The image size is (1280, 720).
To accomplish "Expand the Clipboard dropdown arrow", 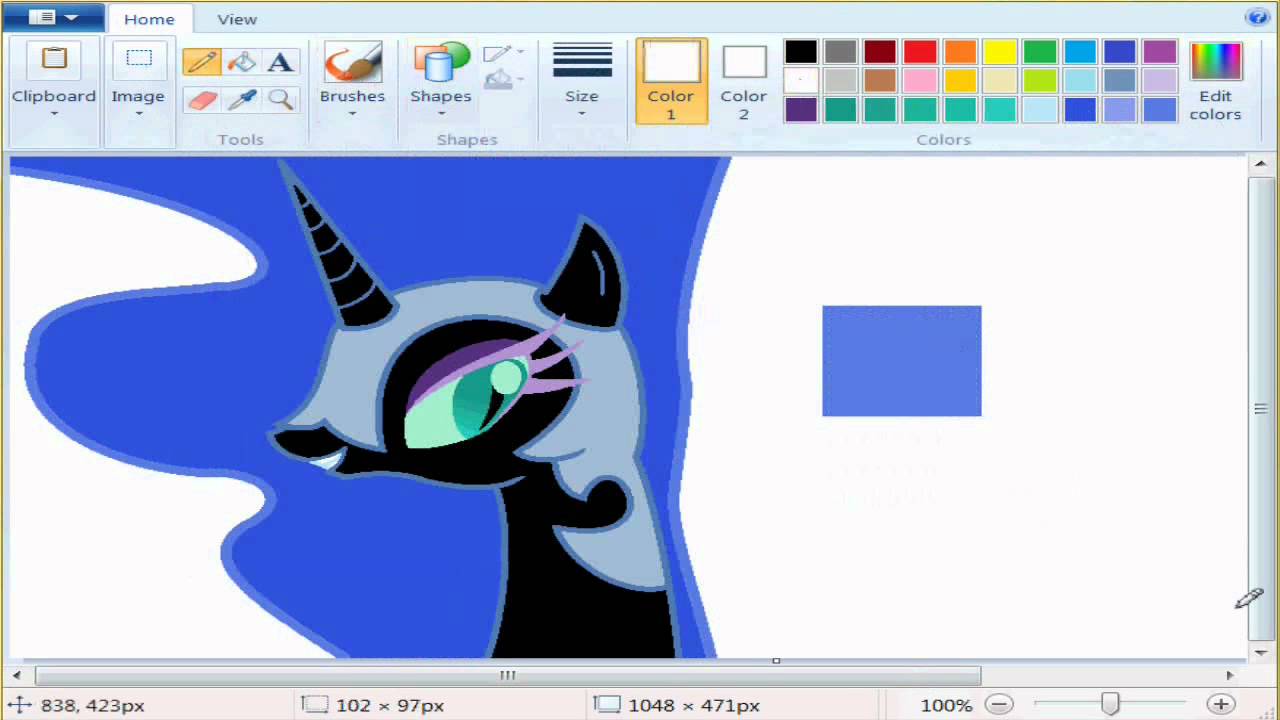I will click(54, 113).
